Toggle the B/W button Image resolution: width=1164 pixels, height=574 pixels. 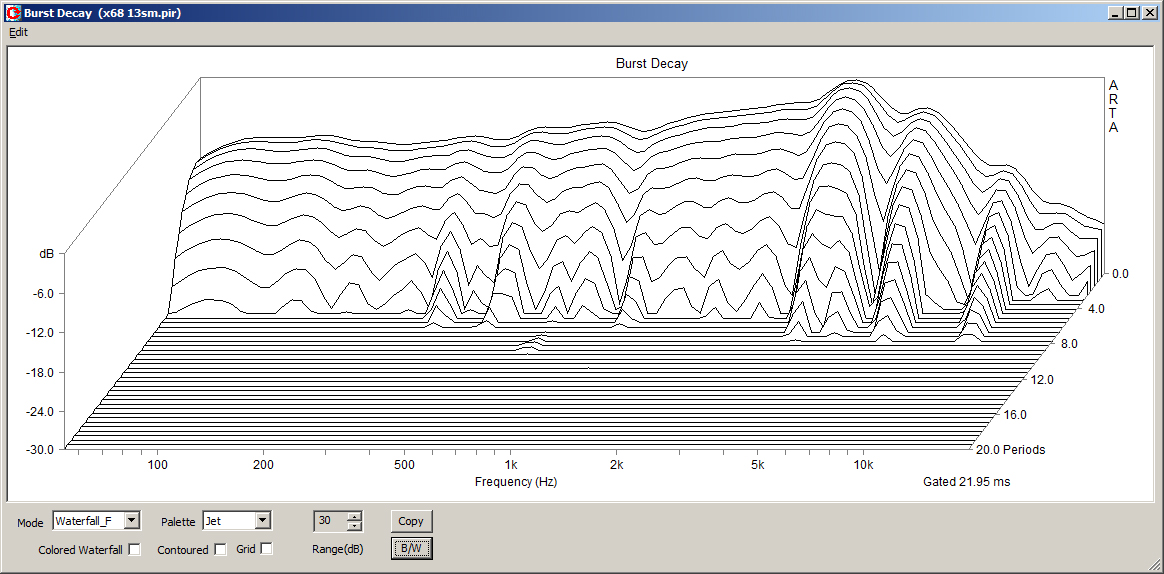(x=411, y=549)
